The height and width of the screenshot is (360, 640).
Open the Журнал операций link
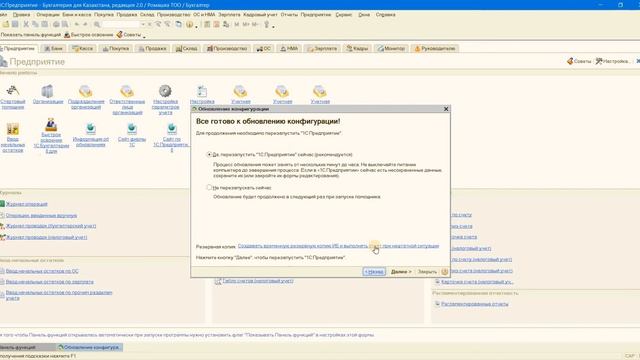tap(27, 204)
